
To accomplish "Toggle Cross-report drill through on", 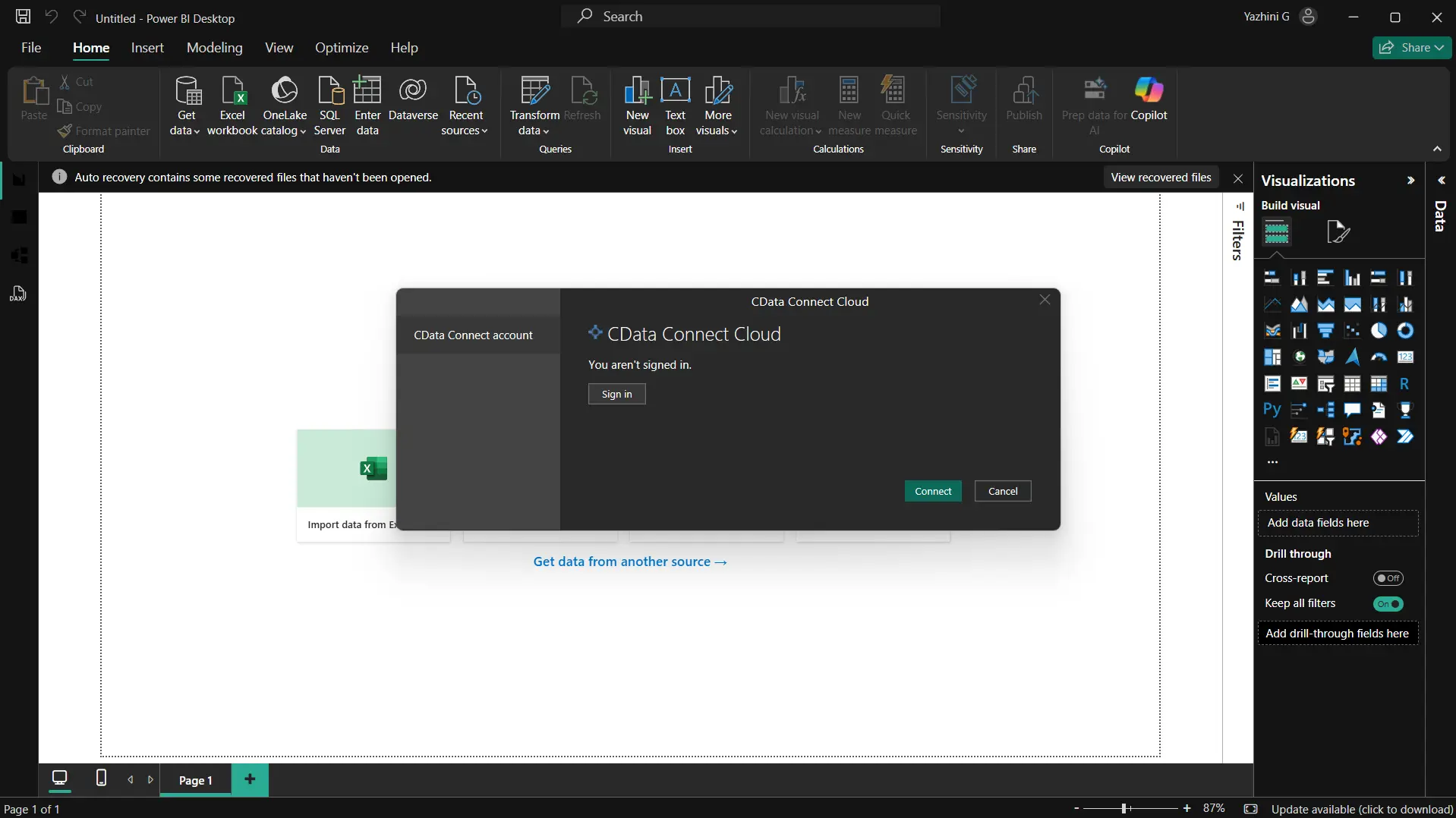I will pos(1390,577).
